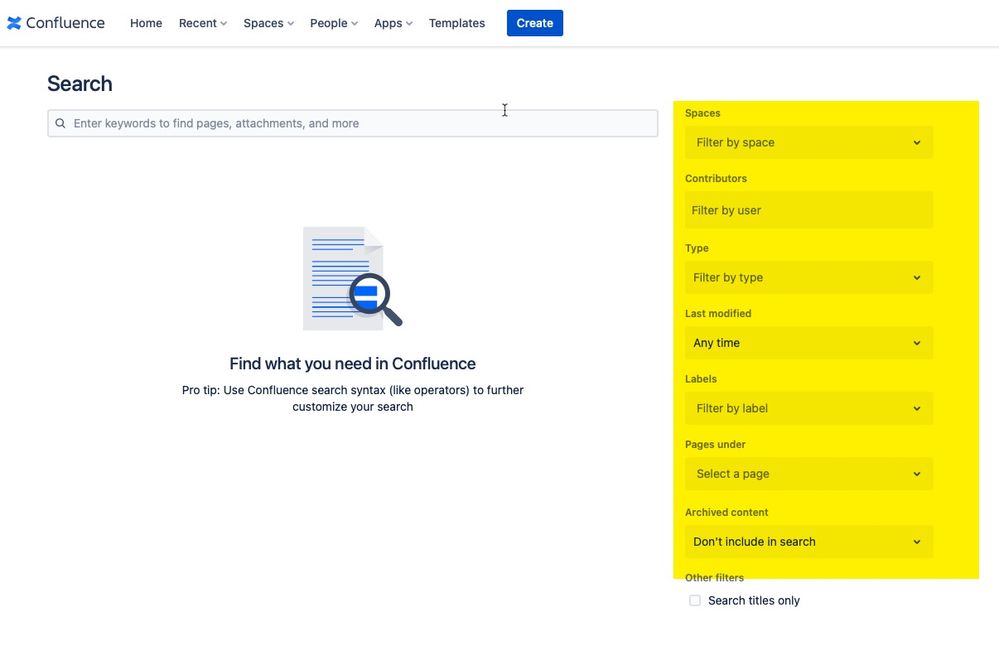This screenshot has height=650, width=999.
Task: Open the Spaces menu
Action: (268, 23)
